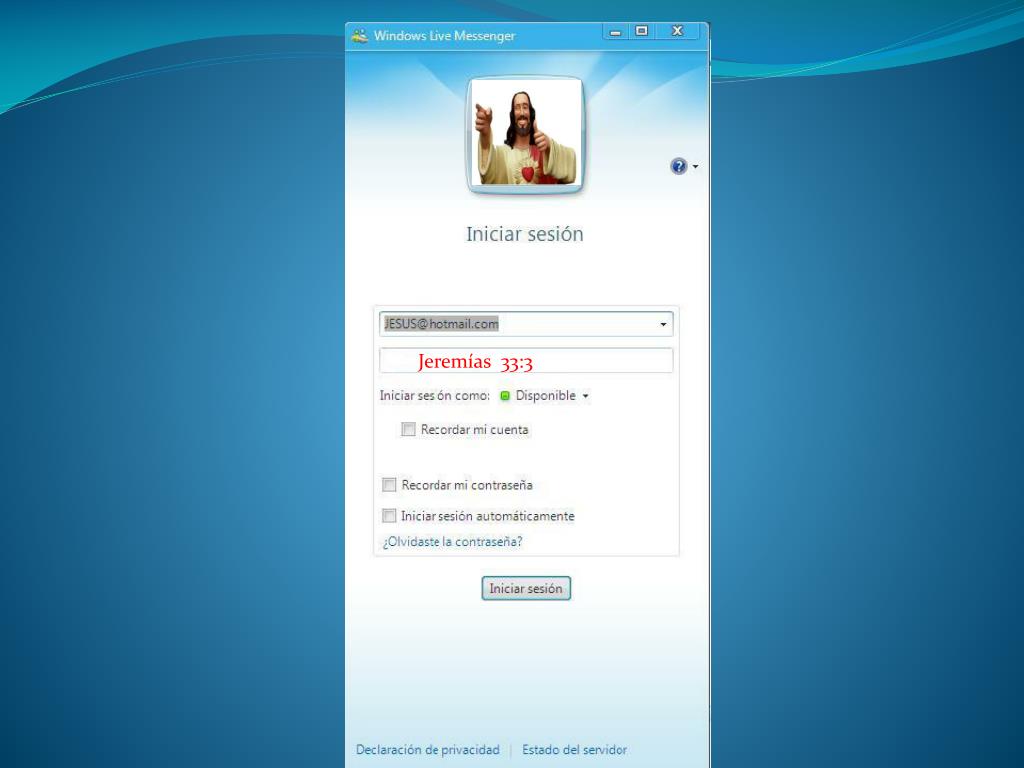
Task: Click the Iniciar sesión heading text
Action: [x=525, y=234]
